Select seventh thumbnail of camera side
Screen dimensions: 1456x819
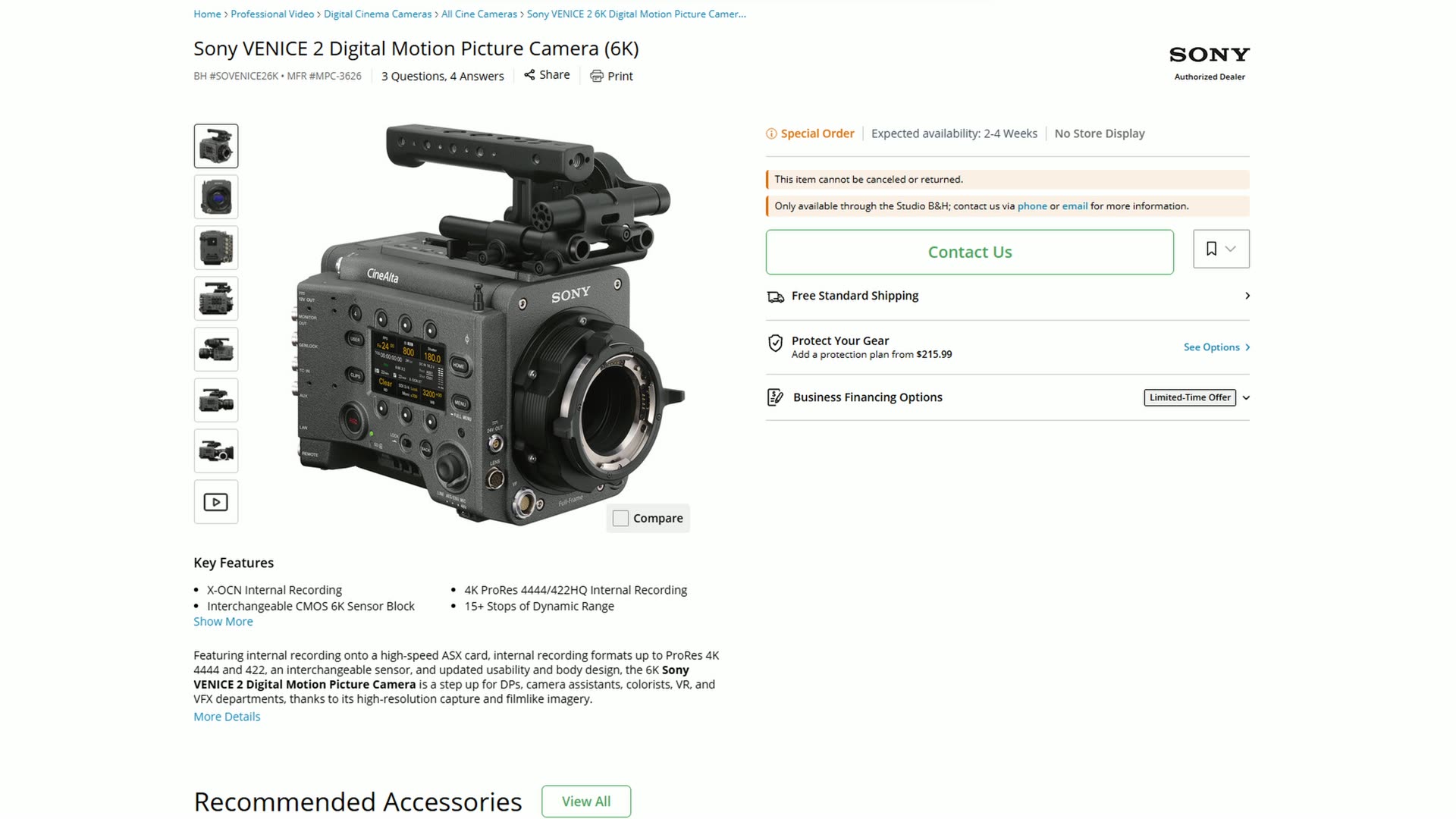pos(216,451)
